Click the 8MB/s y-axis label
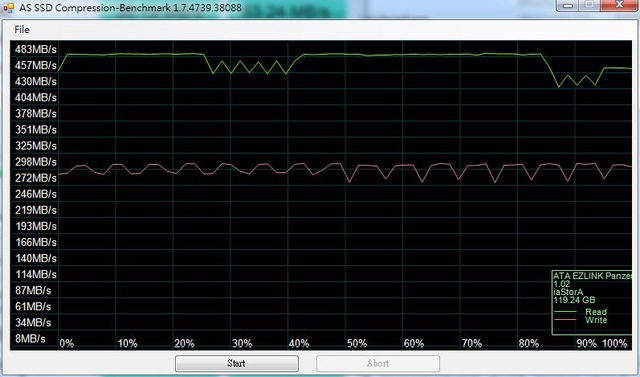Image resolution: width=640 pixels, height=377 pixels. coord(30,339)
